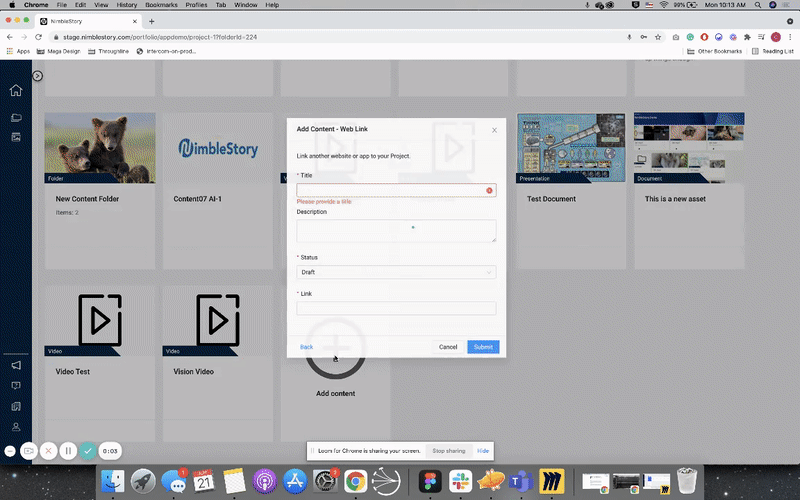Go Back using the dialog's Back link
This screenshot has height=500, width=800.
click(306, 347)
